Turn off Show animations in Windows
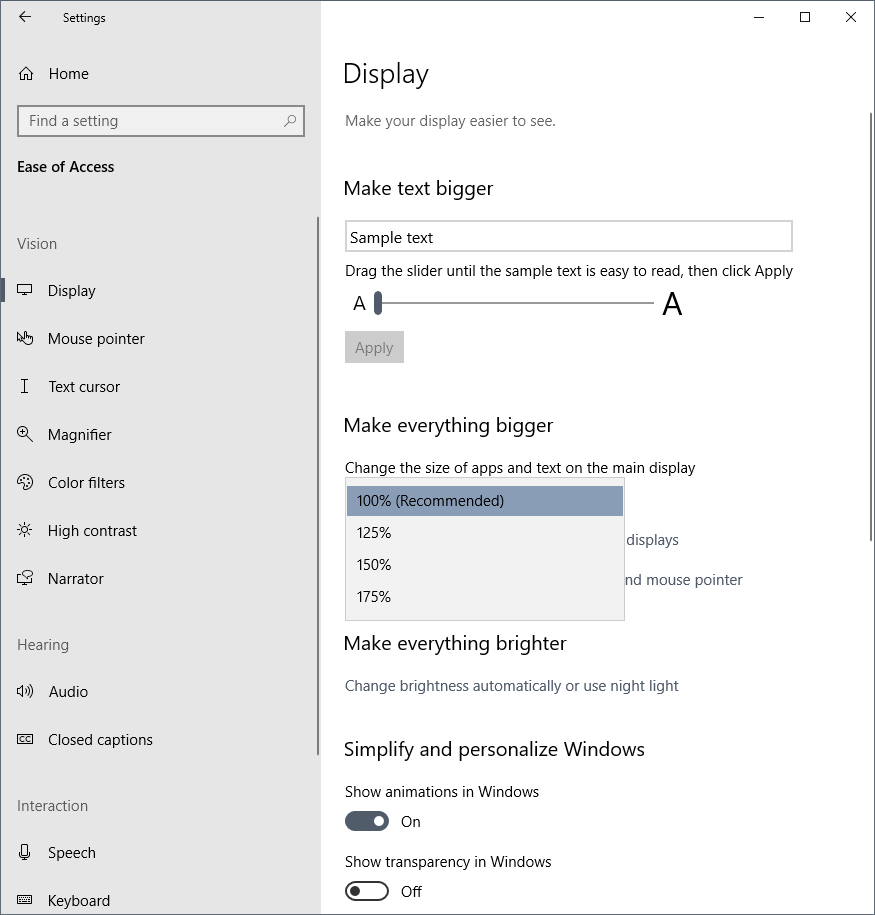The height and width of the screenshot is (915, 875). coord(367,821)
